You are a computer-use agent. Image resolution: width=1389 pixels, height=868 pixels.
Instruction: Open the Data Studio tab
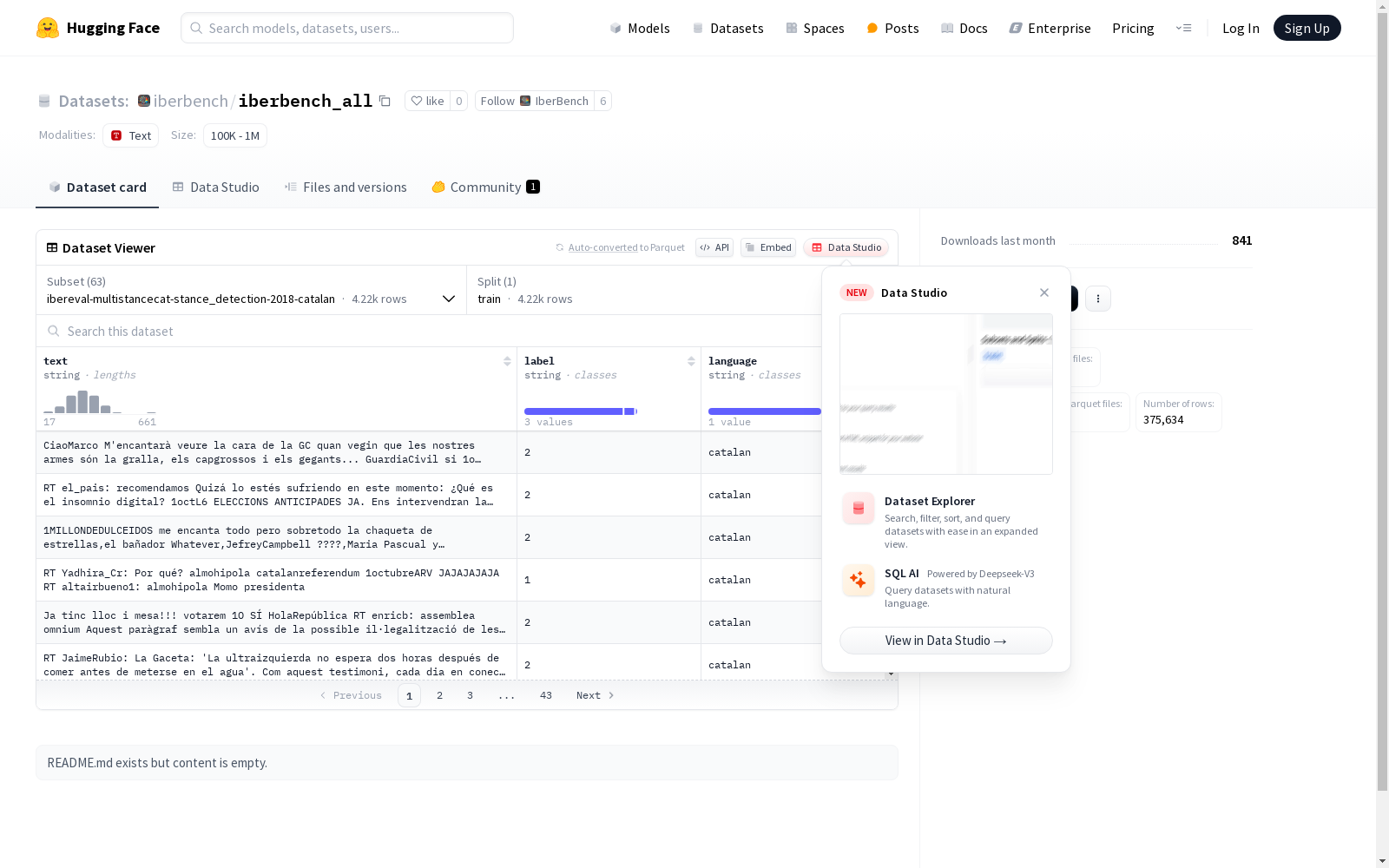(x=216, y=187)
